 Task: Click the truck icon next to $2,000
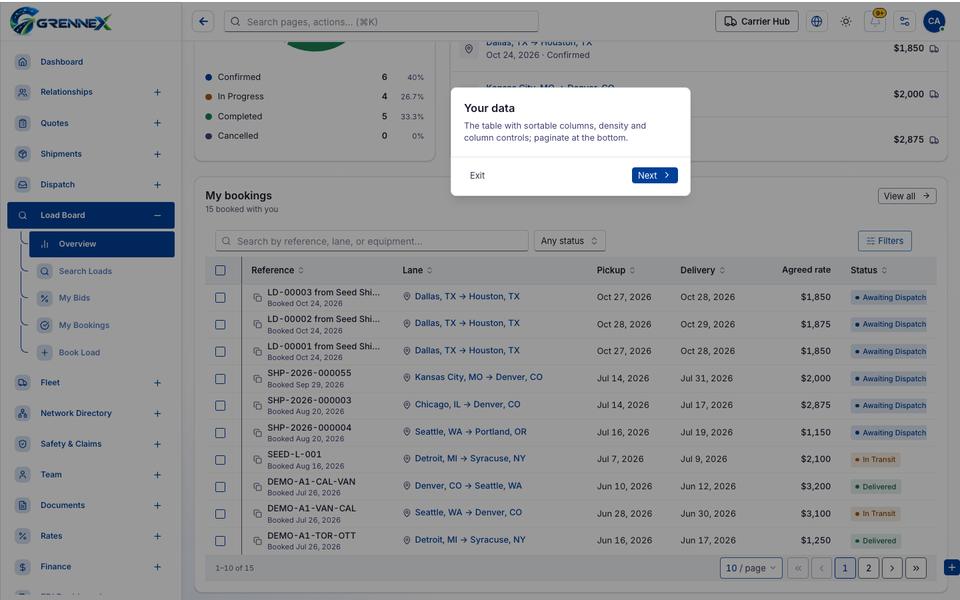tap(934, 94)
